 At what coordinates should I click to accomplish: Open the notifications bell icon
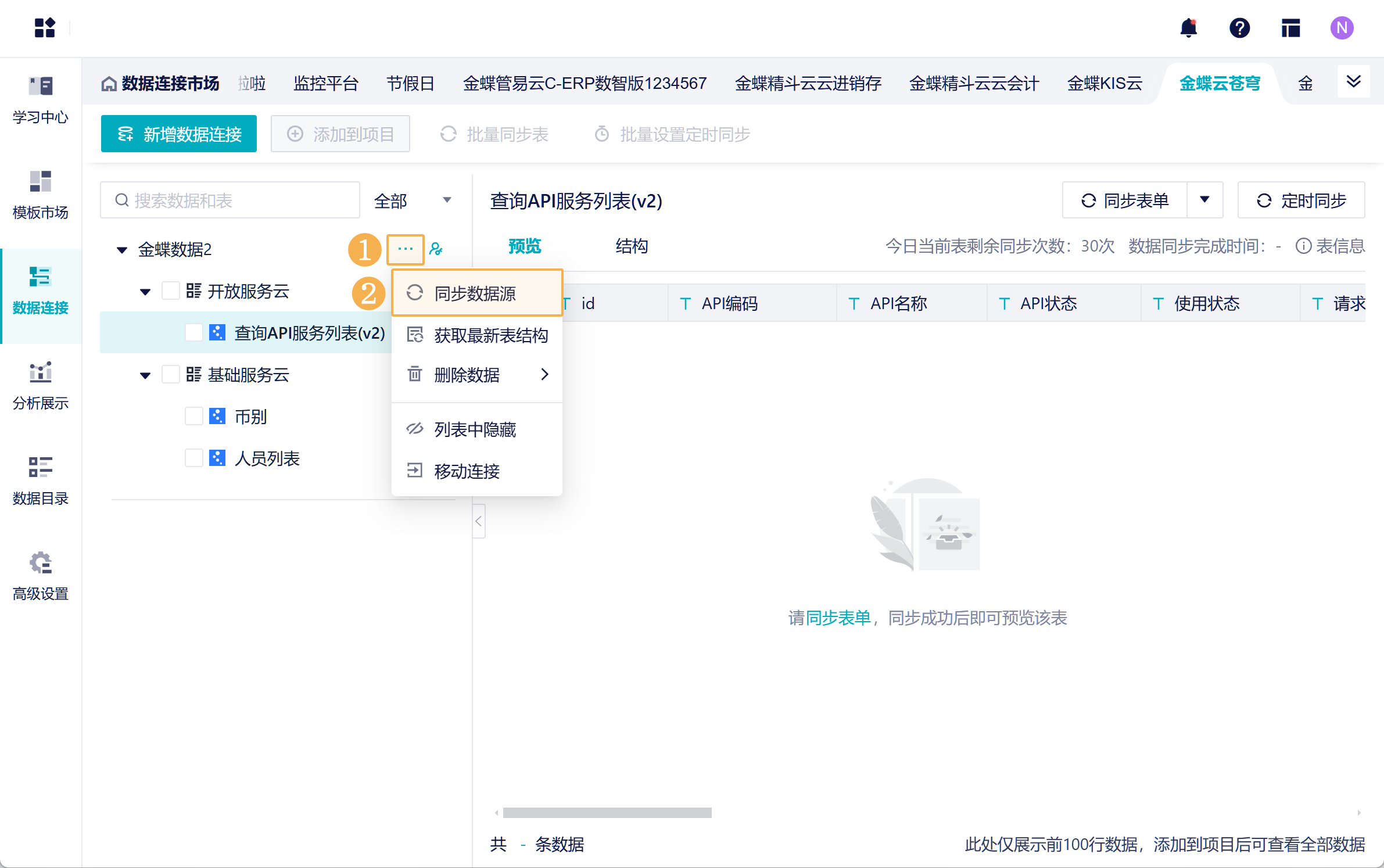pos(1189,28)
